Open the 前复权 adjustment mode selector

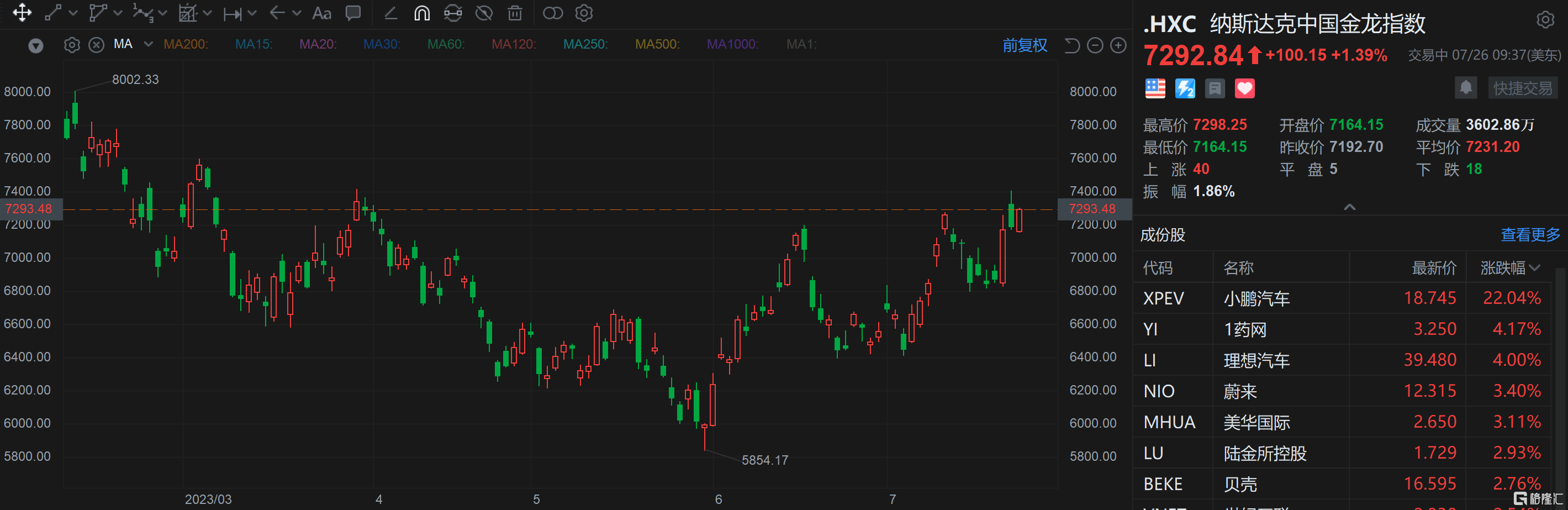[x=1025, y=45]
